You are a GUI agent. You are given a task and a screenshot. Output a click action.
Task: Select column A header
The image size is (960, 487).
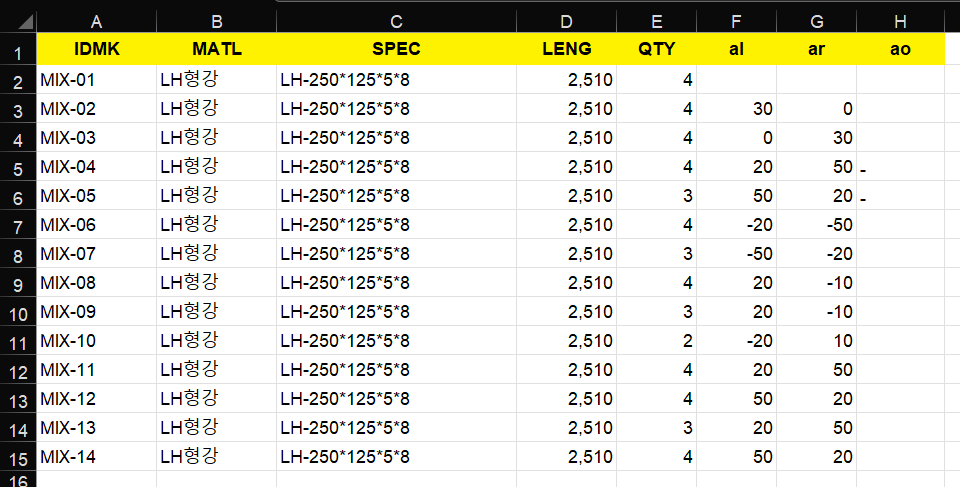96,21
